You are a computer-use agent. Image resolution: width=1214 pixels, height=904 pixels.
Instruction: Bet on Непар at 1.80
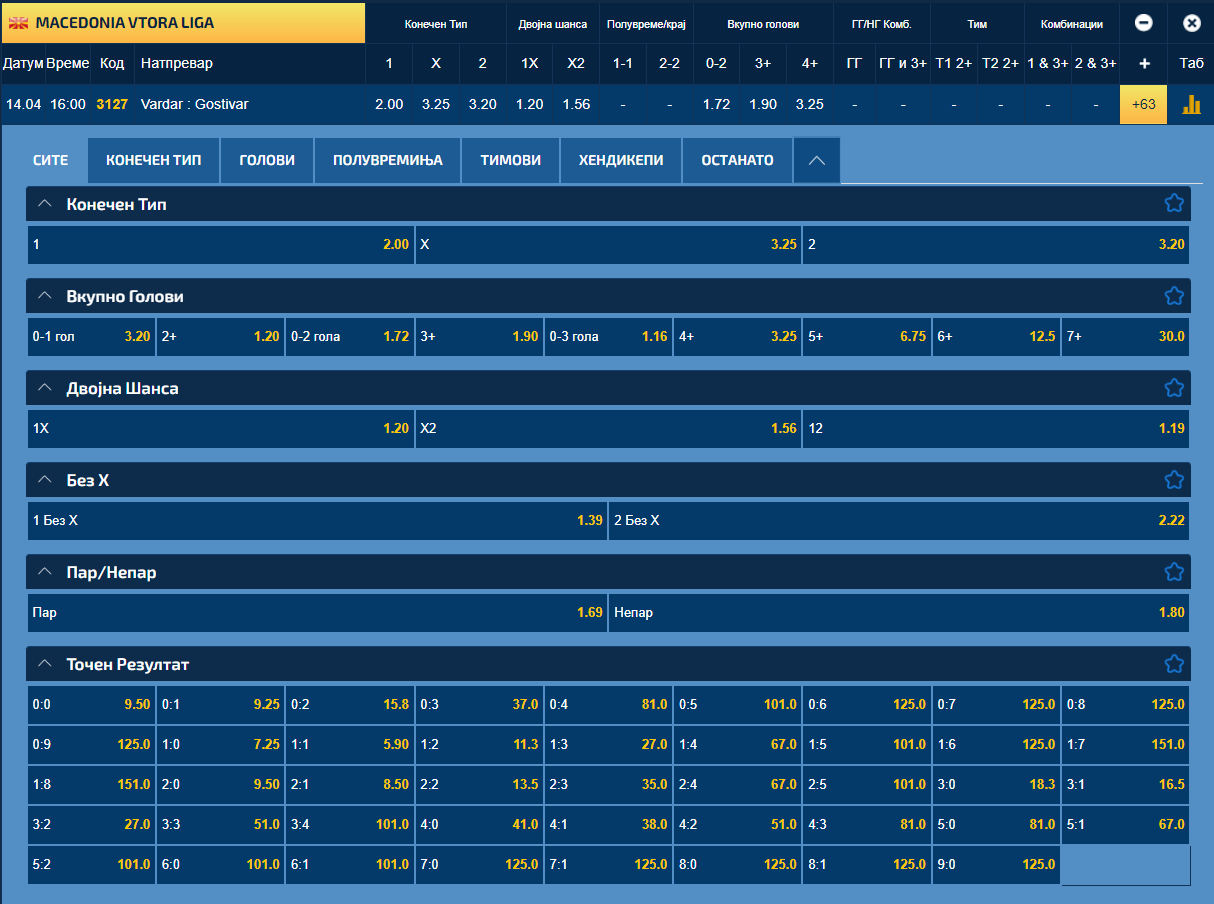click(x=900, y=612)
